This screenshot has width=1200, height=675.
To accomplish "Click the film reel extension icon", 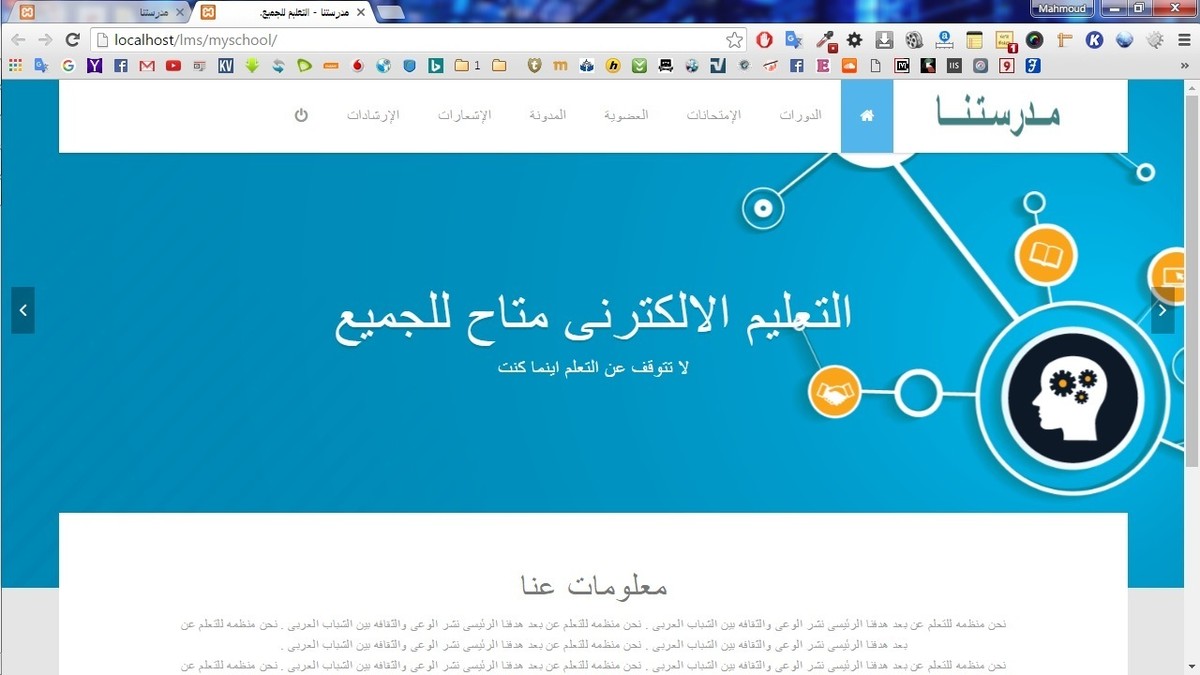I will 914,40.
